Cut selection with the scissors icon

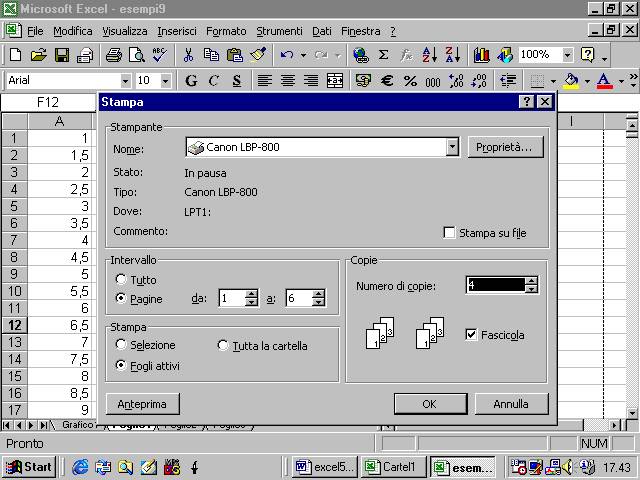coord(188,55)
